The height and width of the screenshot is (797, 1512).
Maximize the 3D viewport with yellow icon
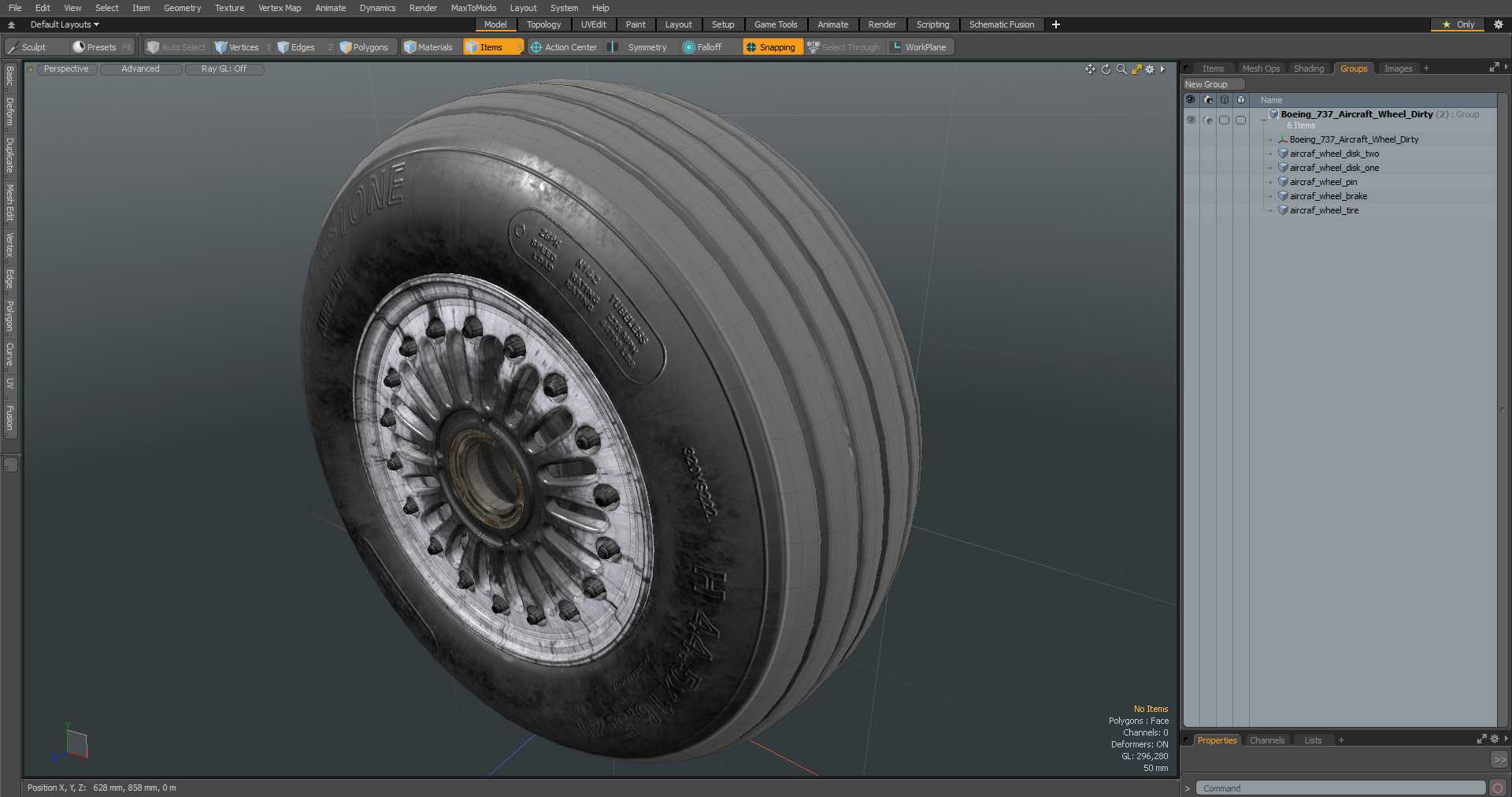(1136, 69)
